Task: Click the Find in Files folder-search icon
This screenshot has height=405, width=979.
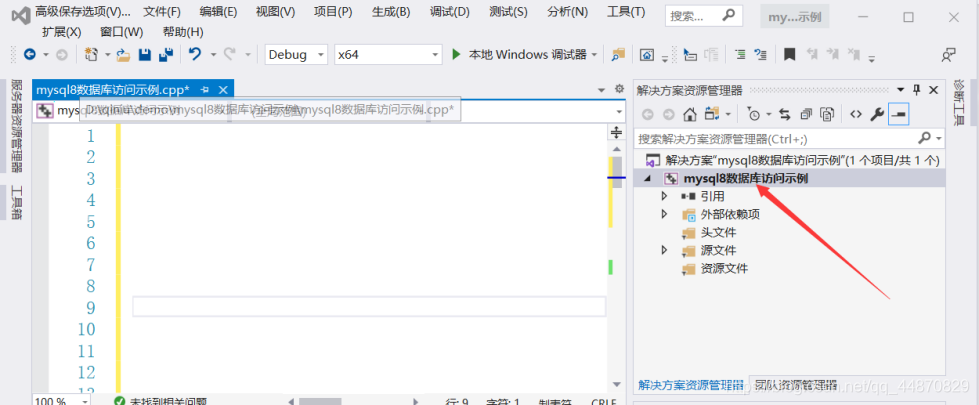Action: point(618,55)
